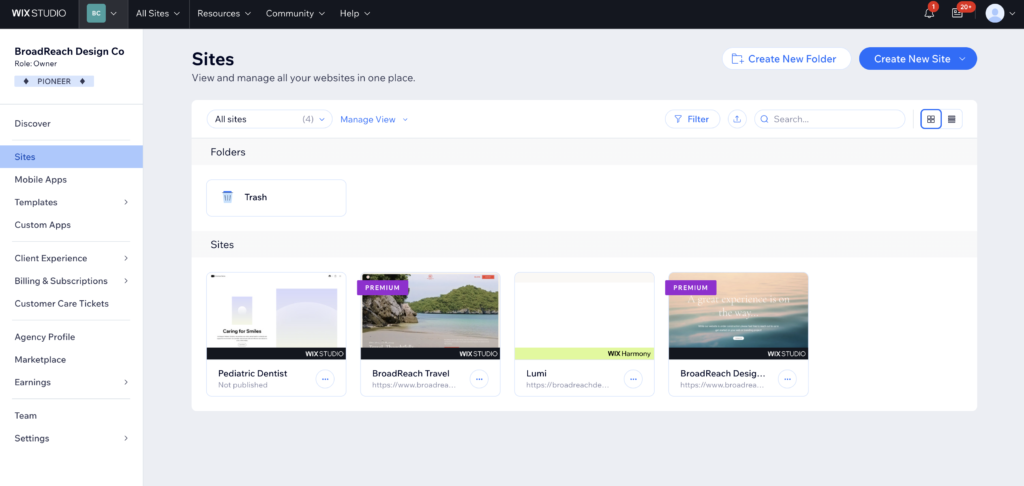Open the All sites (4) dropdown
This screenshot has width=1024, height=486.
click(x=270, y=120)
